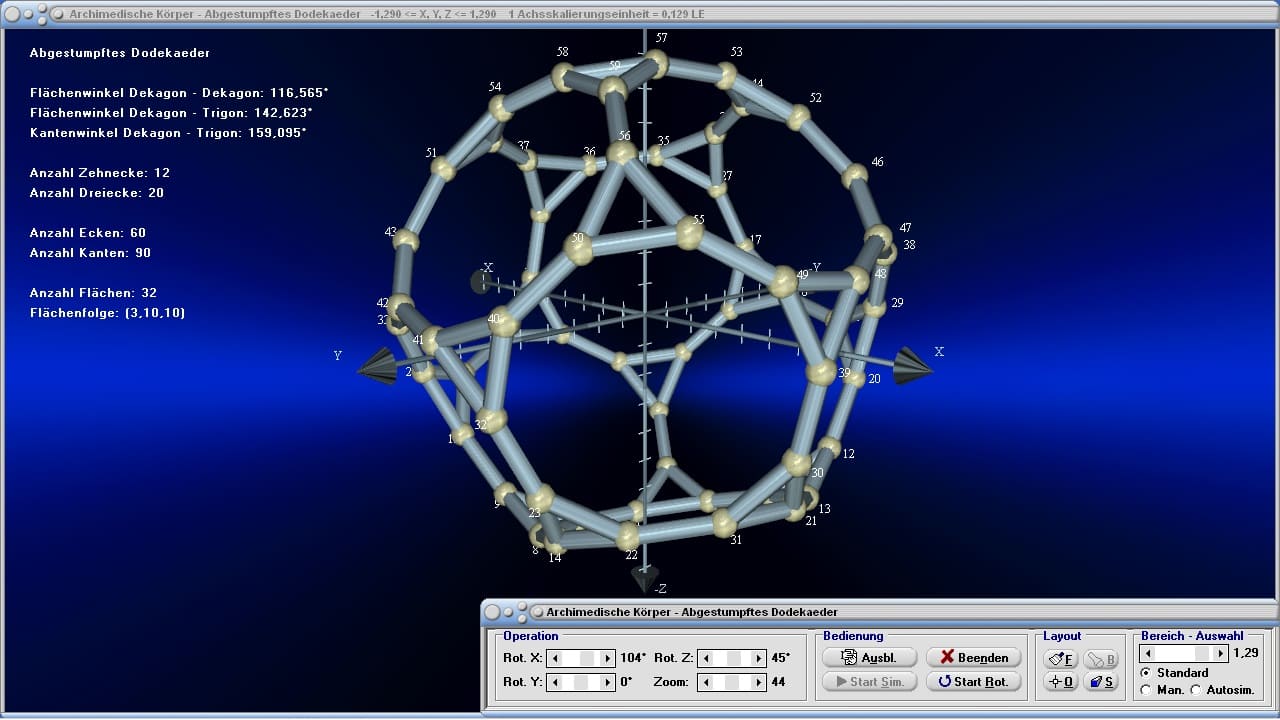Decrease Rot. X with left arrow

tap(555, 658)
